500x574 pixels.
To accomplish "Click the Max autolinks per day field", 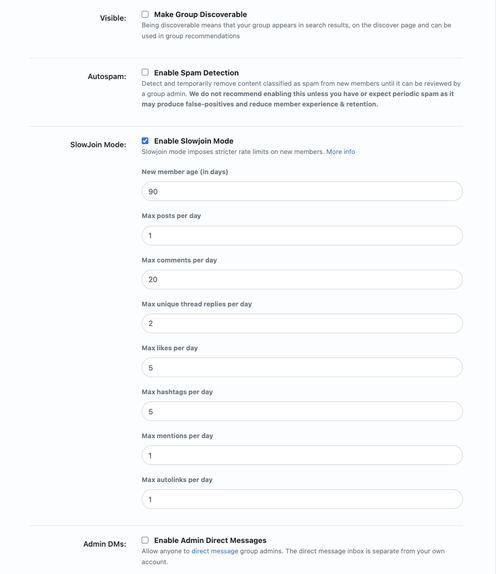I will pyautogui.click(x=302, y=499).
